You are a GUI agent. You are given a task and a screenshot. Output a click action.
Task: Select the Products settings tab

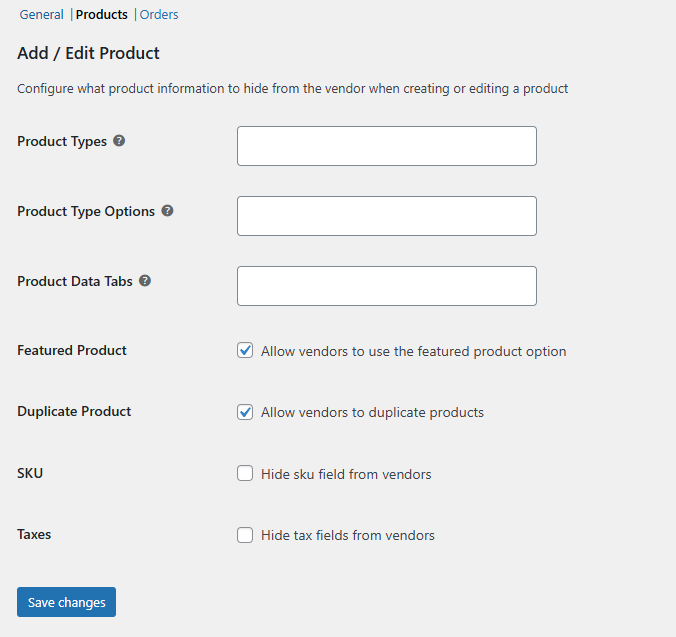click(x=102, y=15)
